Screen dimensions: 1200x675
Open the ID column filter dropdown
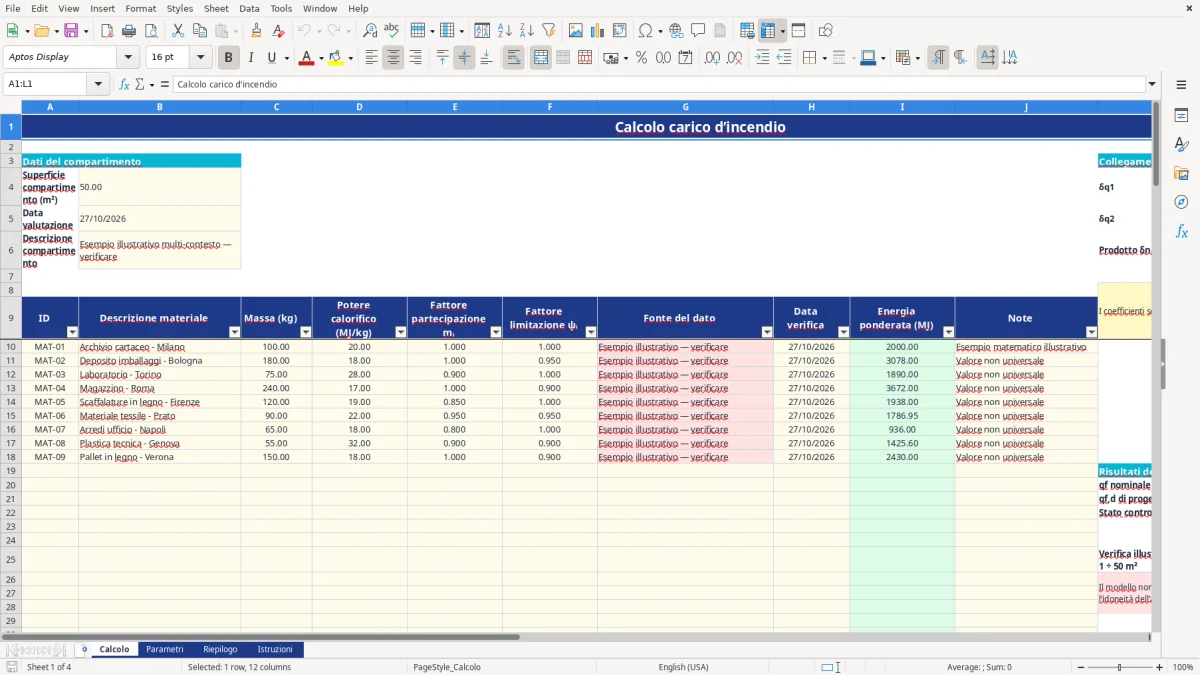point(72,332)
